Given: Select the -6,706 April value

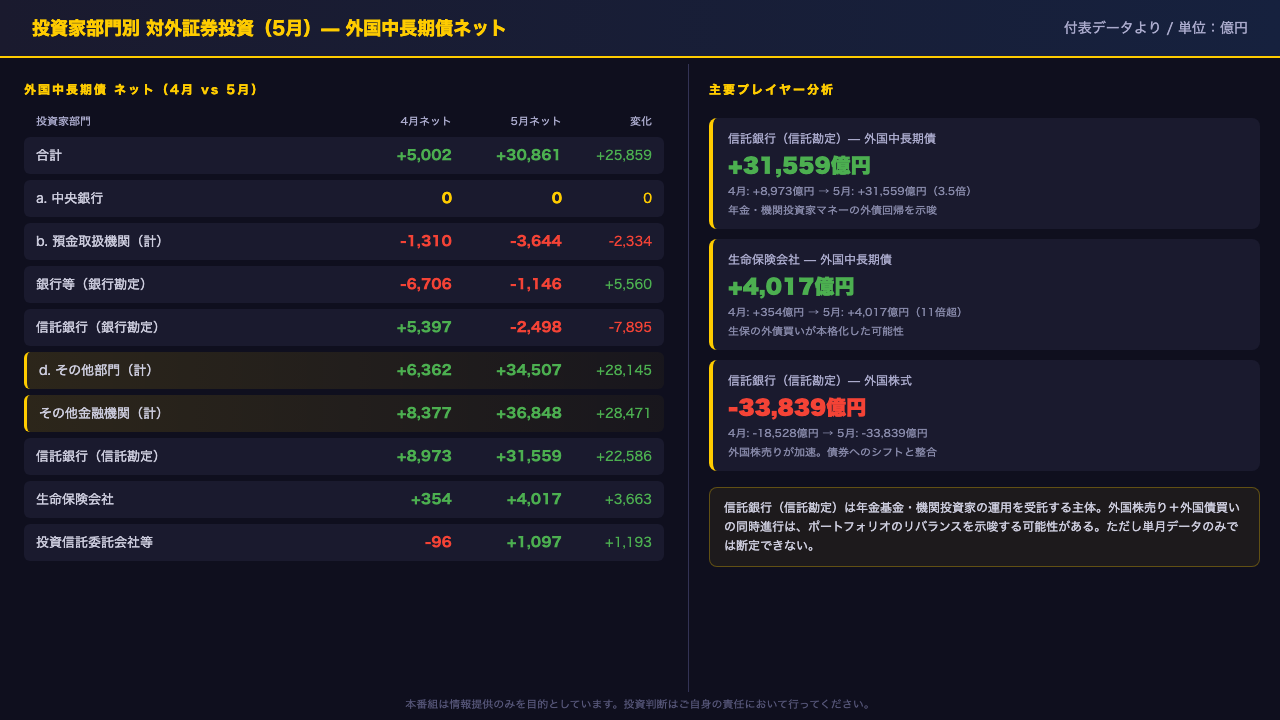Looking at the screenshot, I should (x=426, y=285).
